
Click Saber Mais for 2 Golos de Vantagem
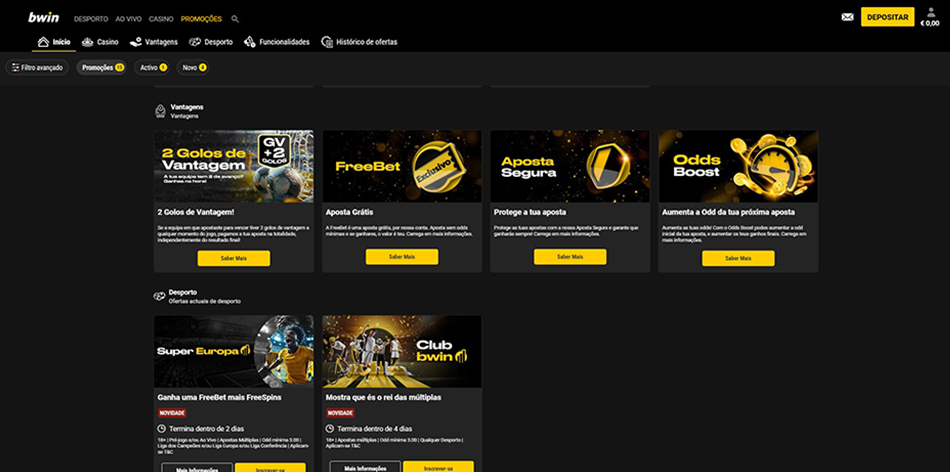click(x=234, y=258)
